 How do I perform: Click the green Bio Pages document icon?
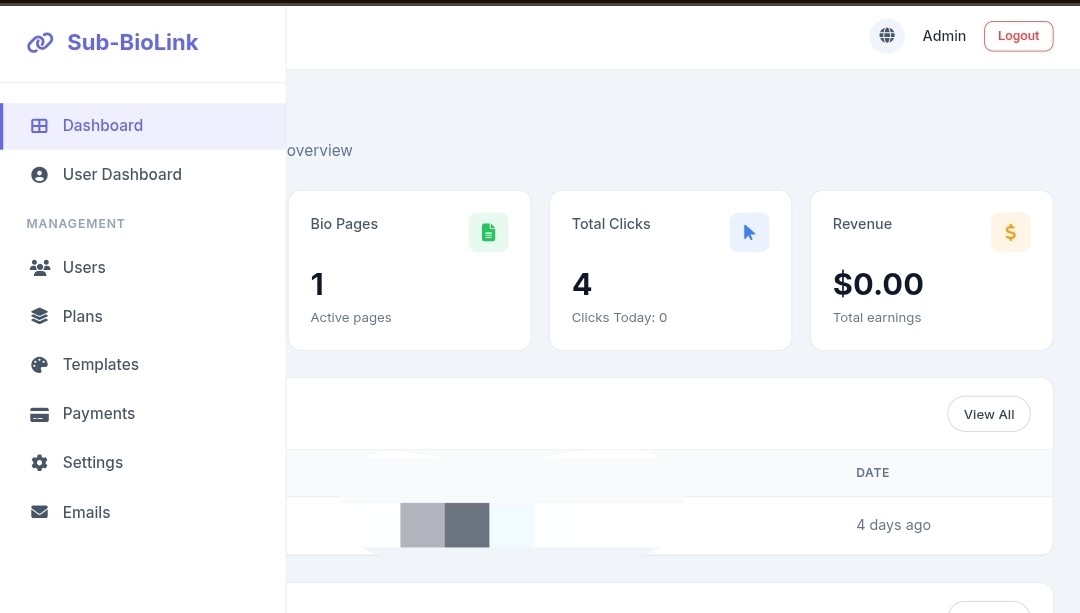[x=488, y=233]
